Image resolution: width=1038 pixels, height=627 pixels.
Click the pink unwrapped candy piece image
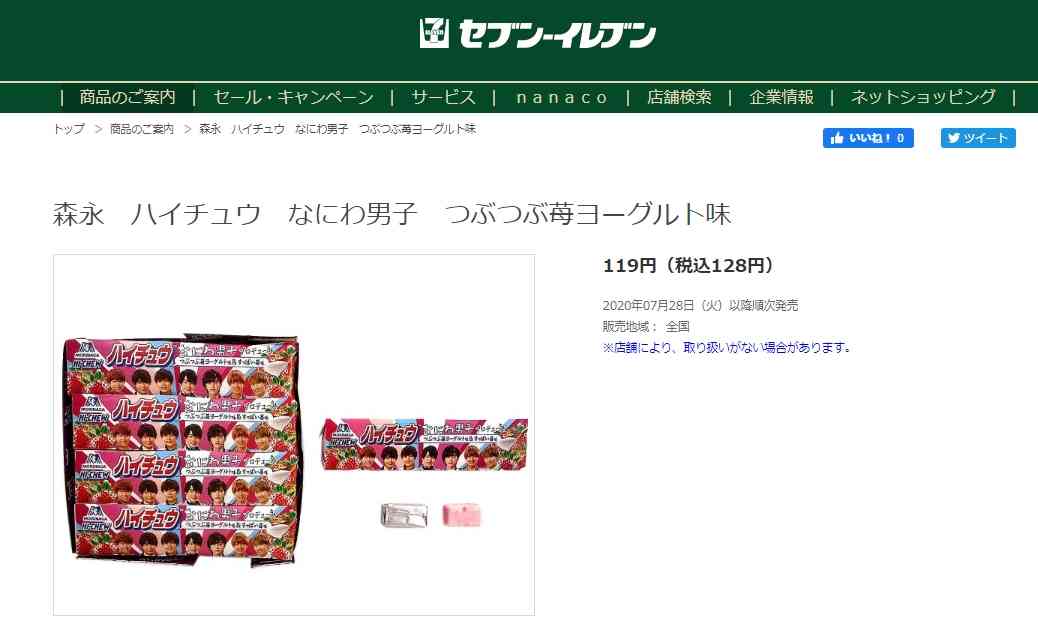tap(461, 514)
